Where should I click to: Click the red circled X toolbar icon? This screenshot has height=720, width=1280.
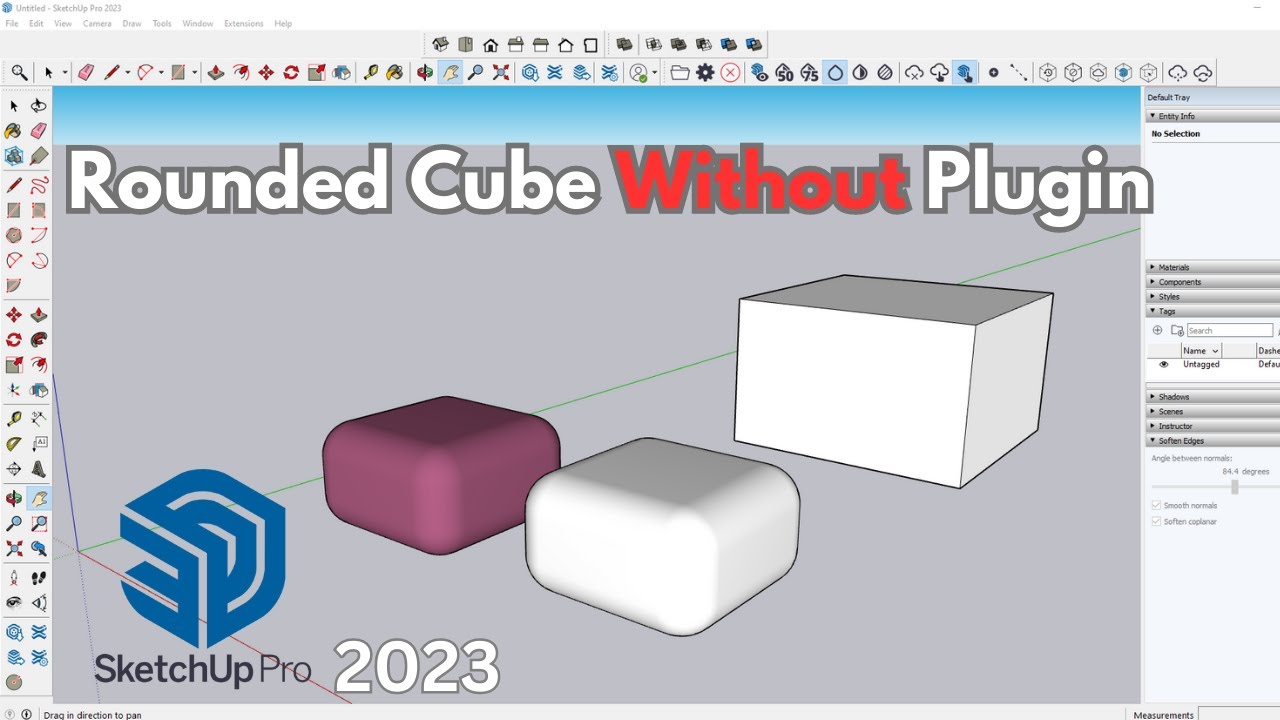click(731, 73)
